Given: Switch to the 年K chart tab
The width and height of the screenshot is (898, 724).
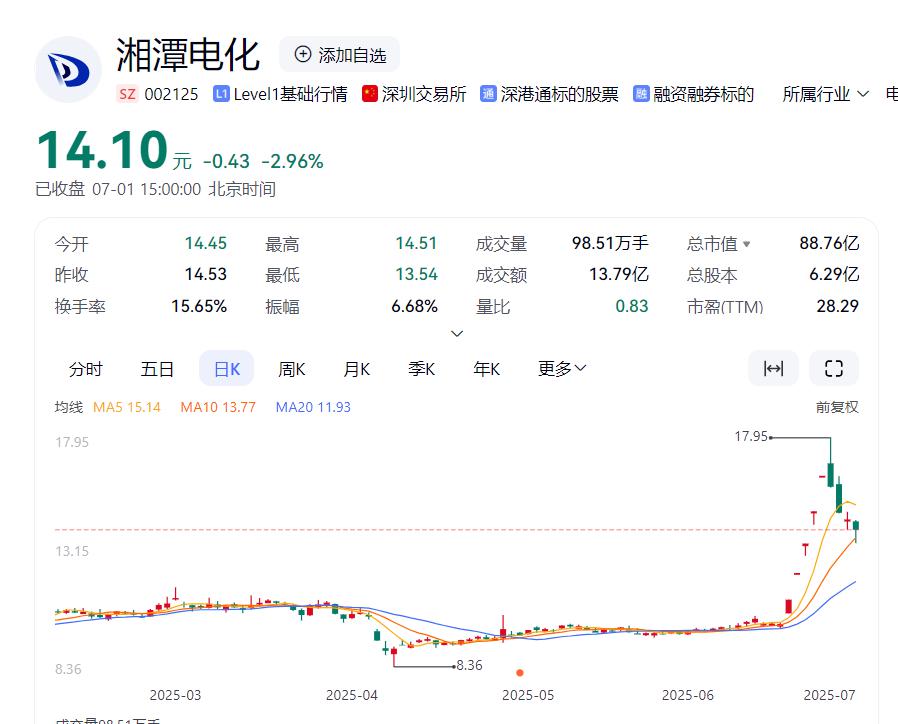Looking at the screenshot, I should (x=486, y=369).
